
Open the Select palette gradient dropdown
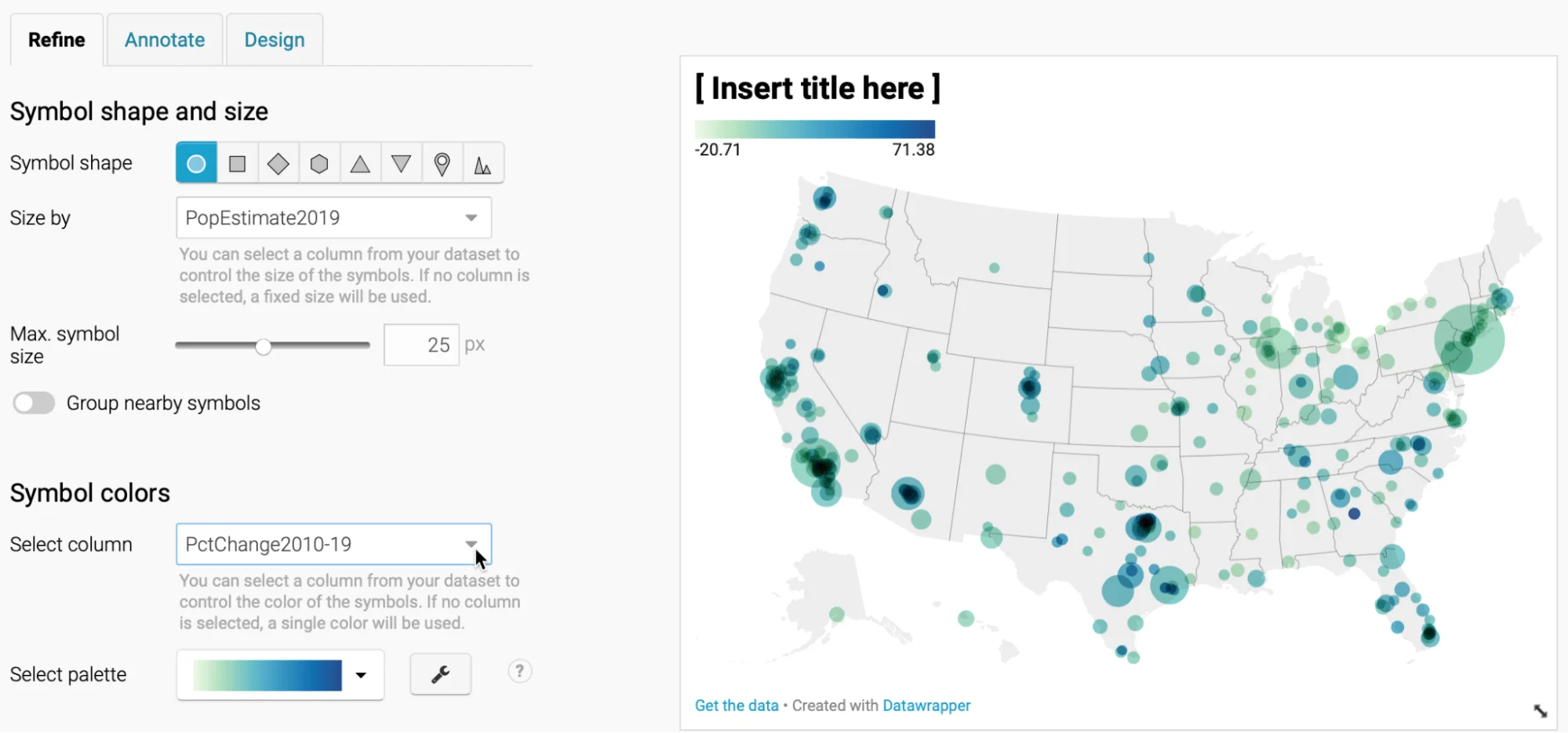[x=280, y=675]
